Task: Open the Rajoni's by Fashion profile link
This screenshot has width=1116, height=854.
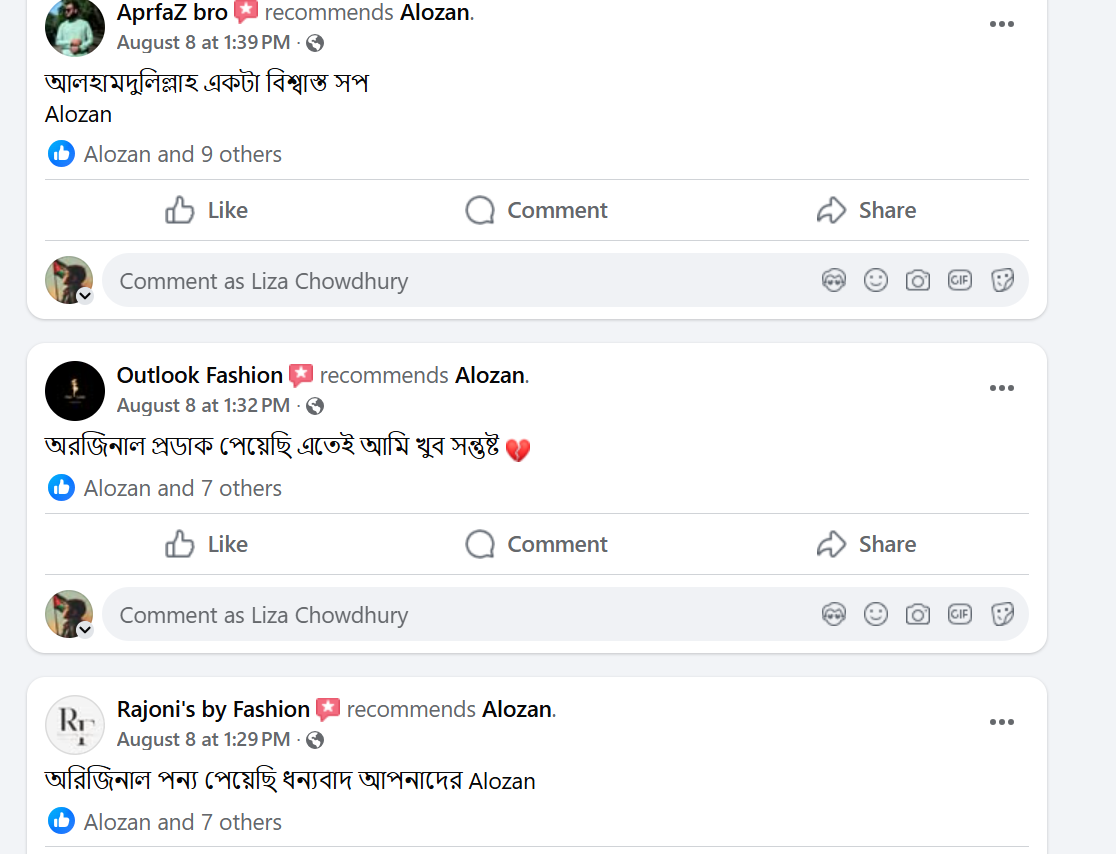Action: pyautogui.click(x=213, y=709)
